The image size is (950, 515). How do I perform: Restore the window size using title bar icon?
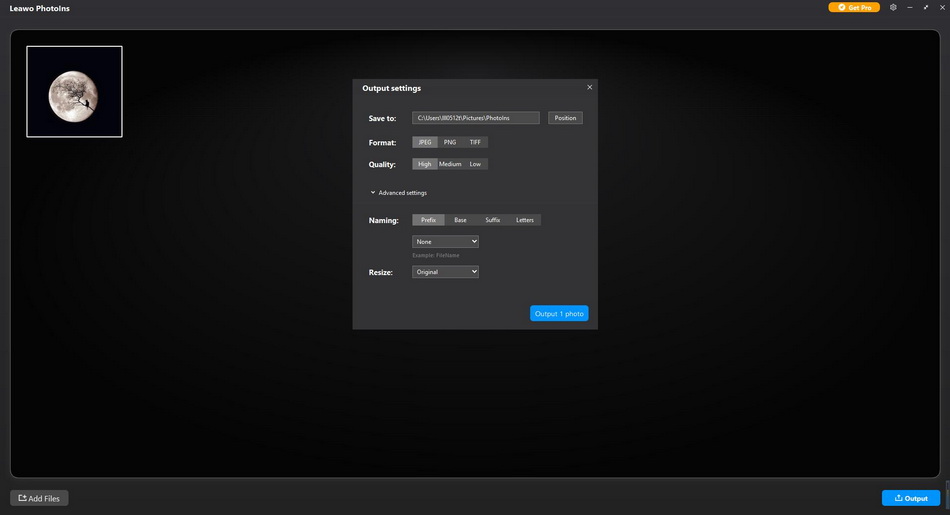pos(925,7)
